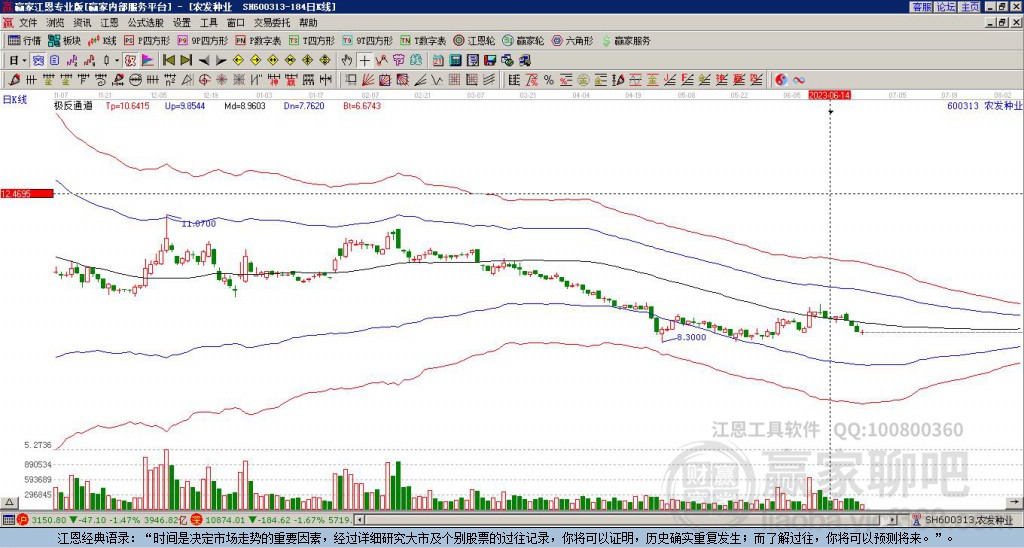The width and height of the screenshot is (1024, 548).
Task: Open the 交易委托 menu
Action: [272, 23]
